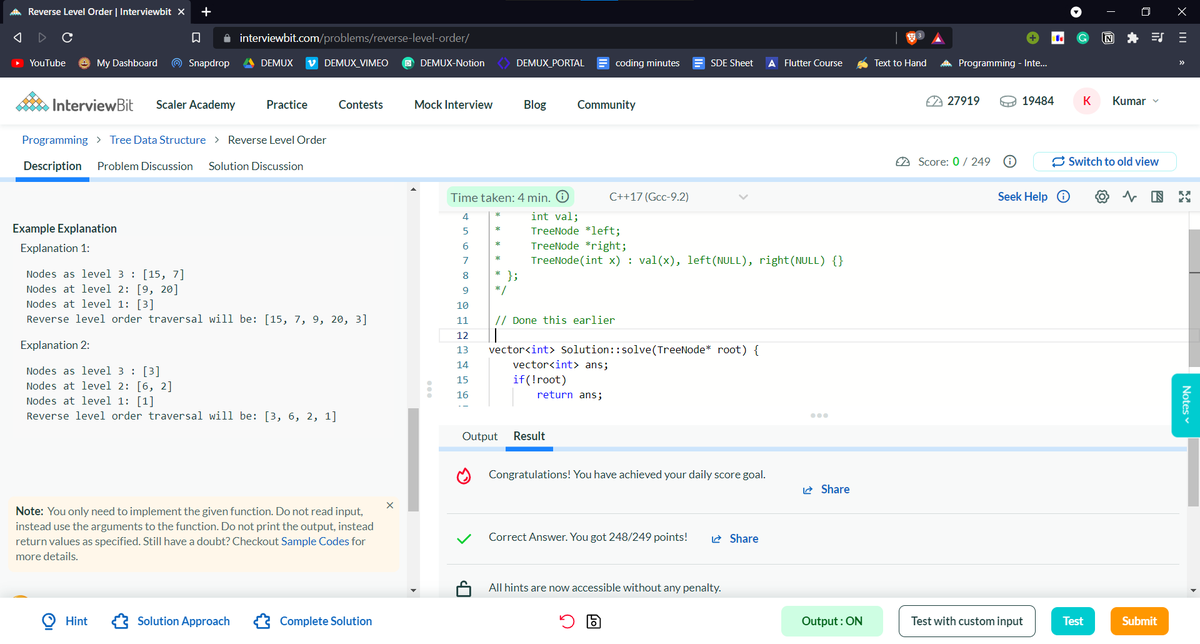Go to Programming breadcrumb

click(55, 140)
